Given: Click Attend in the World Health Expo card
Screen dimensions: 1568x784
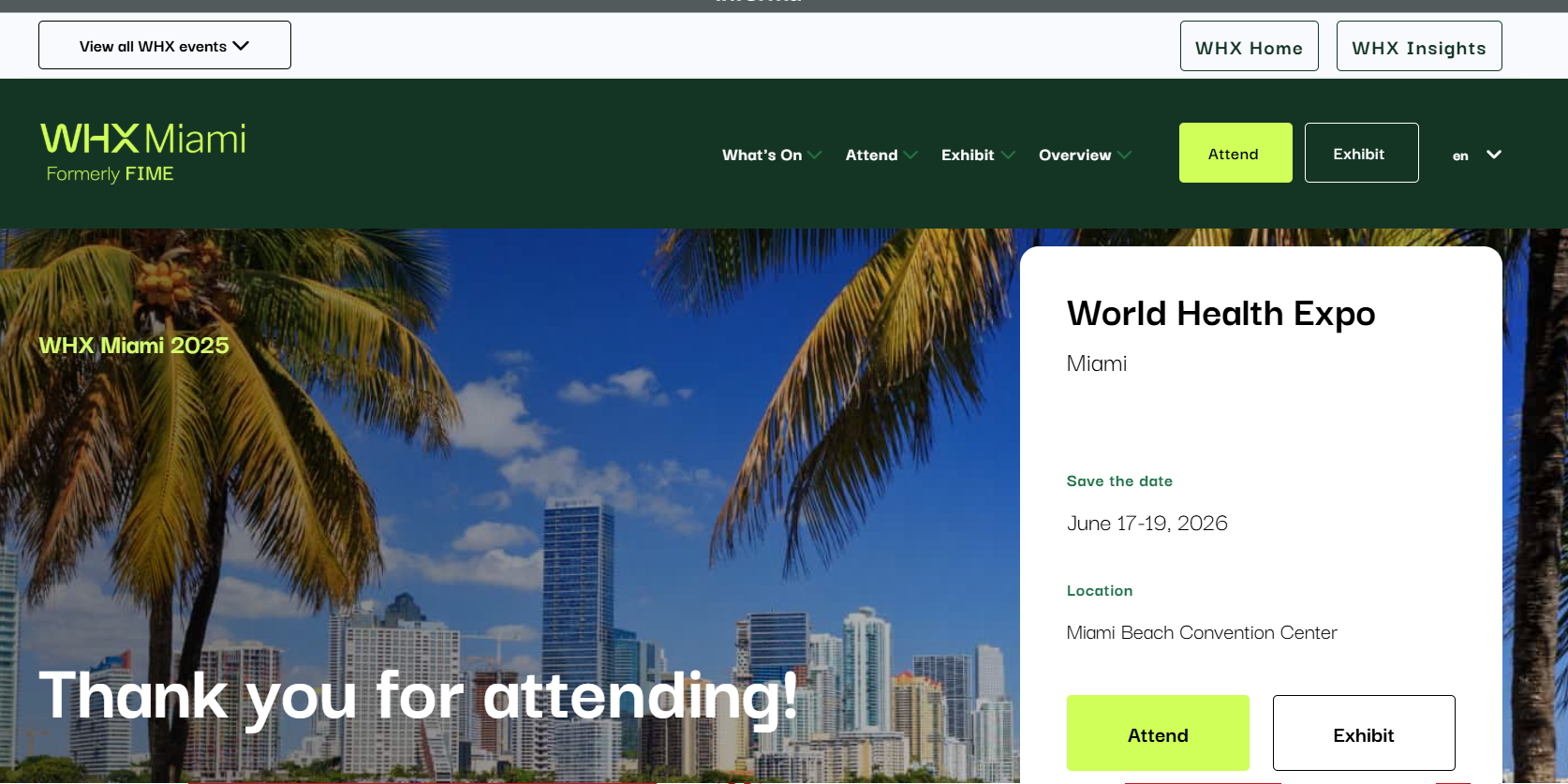Looking at the screenshot, I should point(1158,733).
